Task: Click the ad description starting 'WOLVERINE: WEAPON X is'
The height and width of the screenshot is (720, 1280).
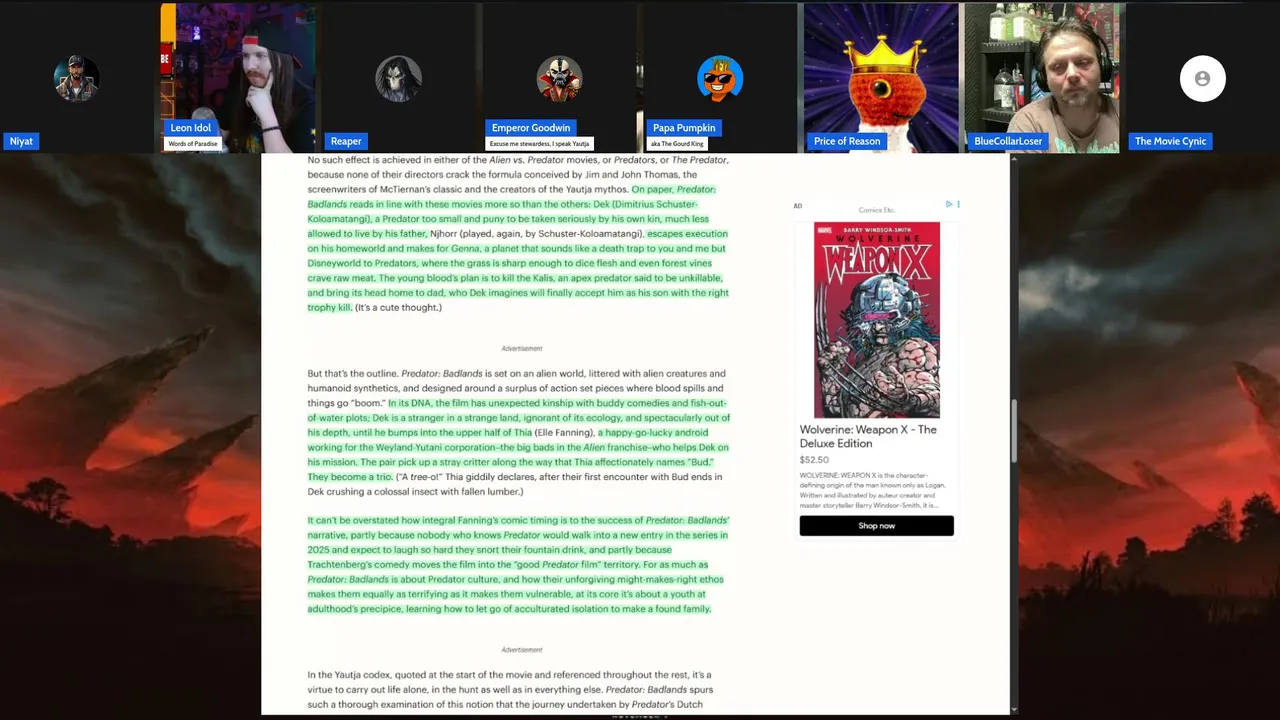Action: click(x=867, y=490)
